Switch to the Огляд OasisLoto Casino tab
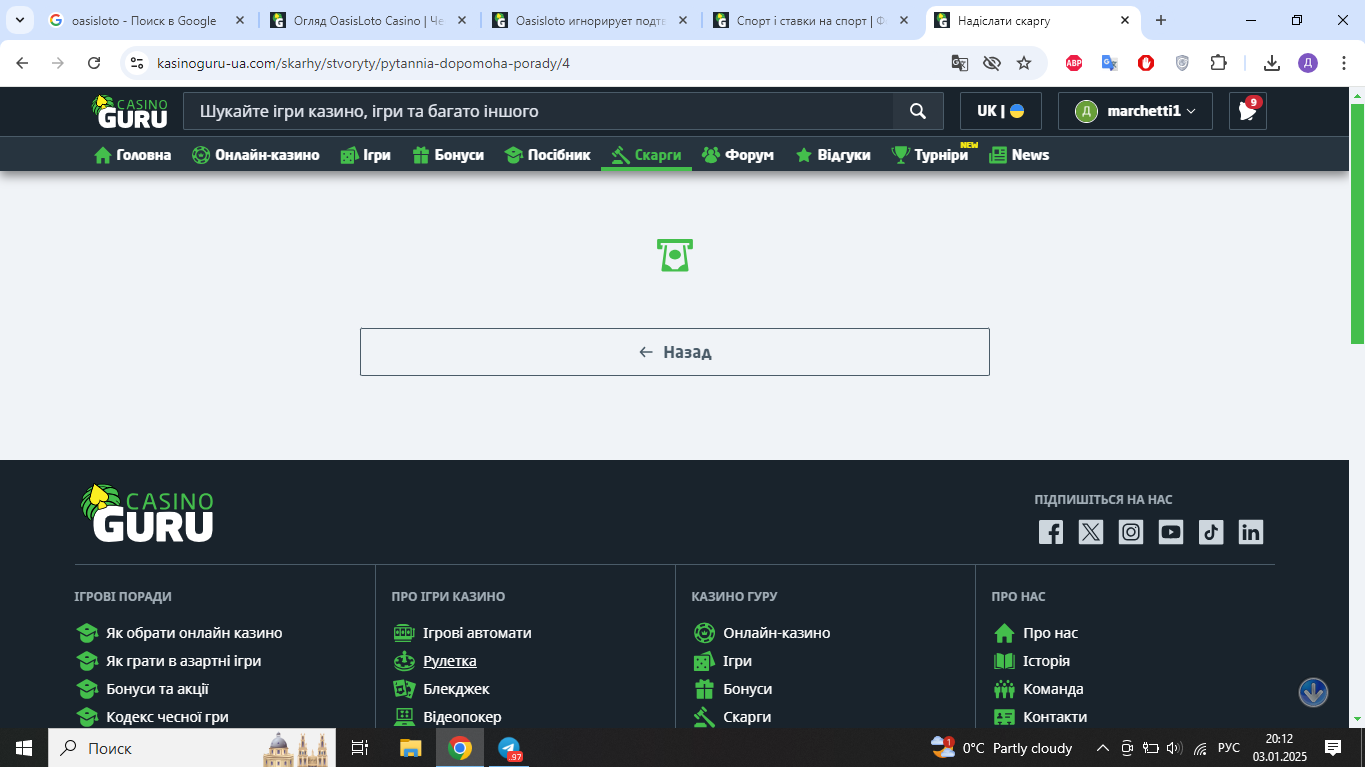 368,20
